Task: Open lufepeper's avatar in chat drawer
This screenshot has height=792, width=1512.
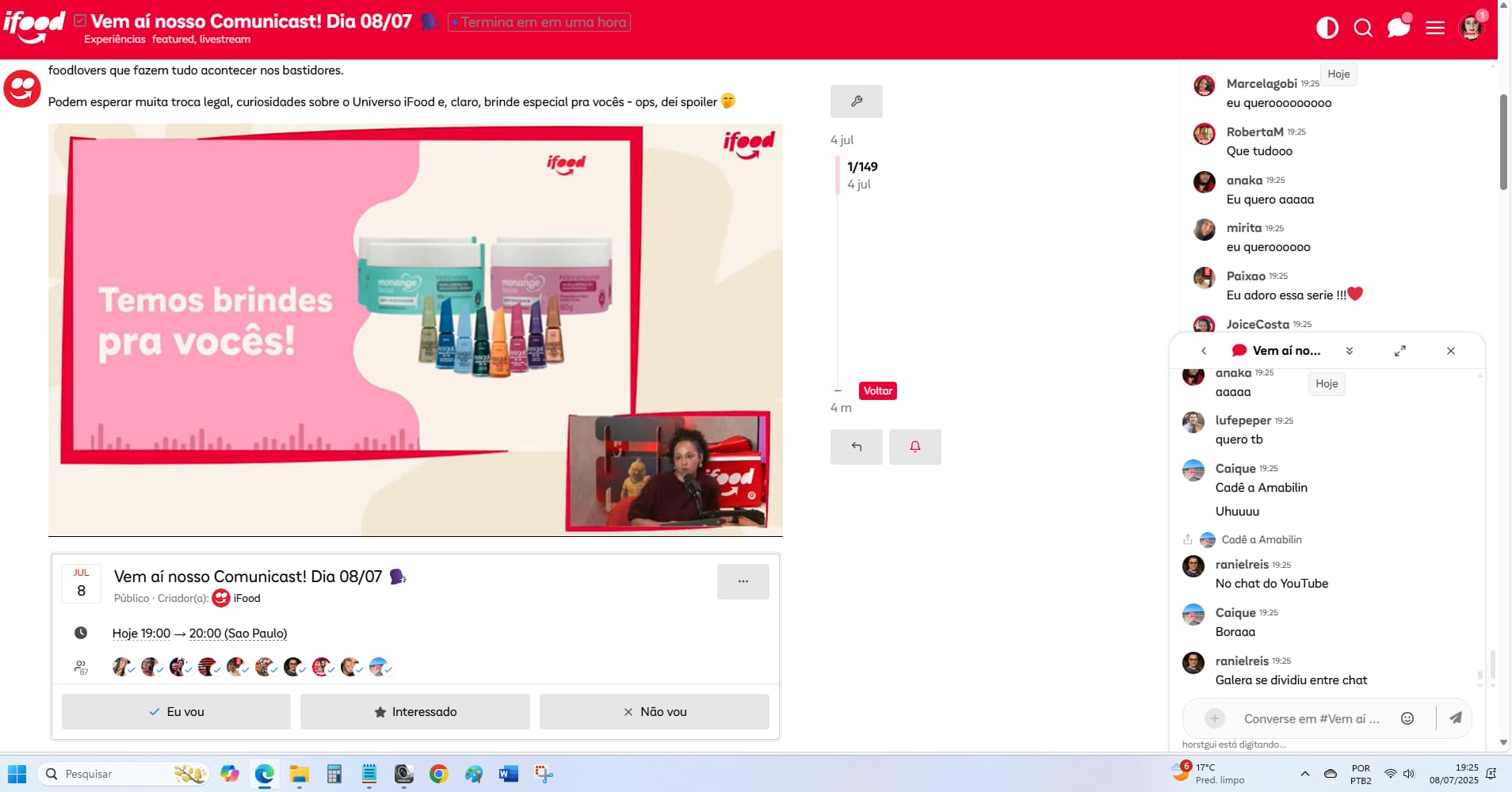Action: tap(1193, 422)
